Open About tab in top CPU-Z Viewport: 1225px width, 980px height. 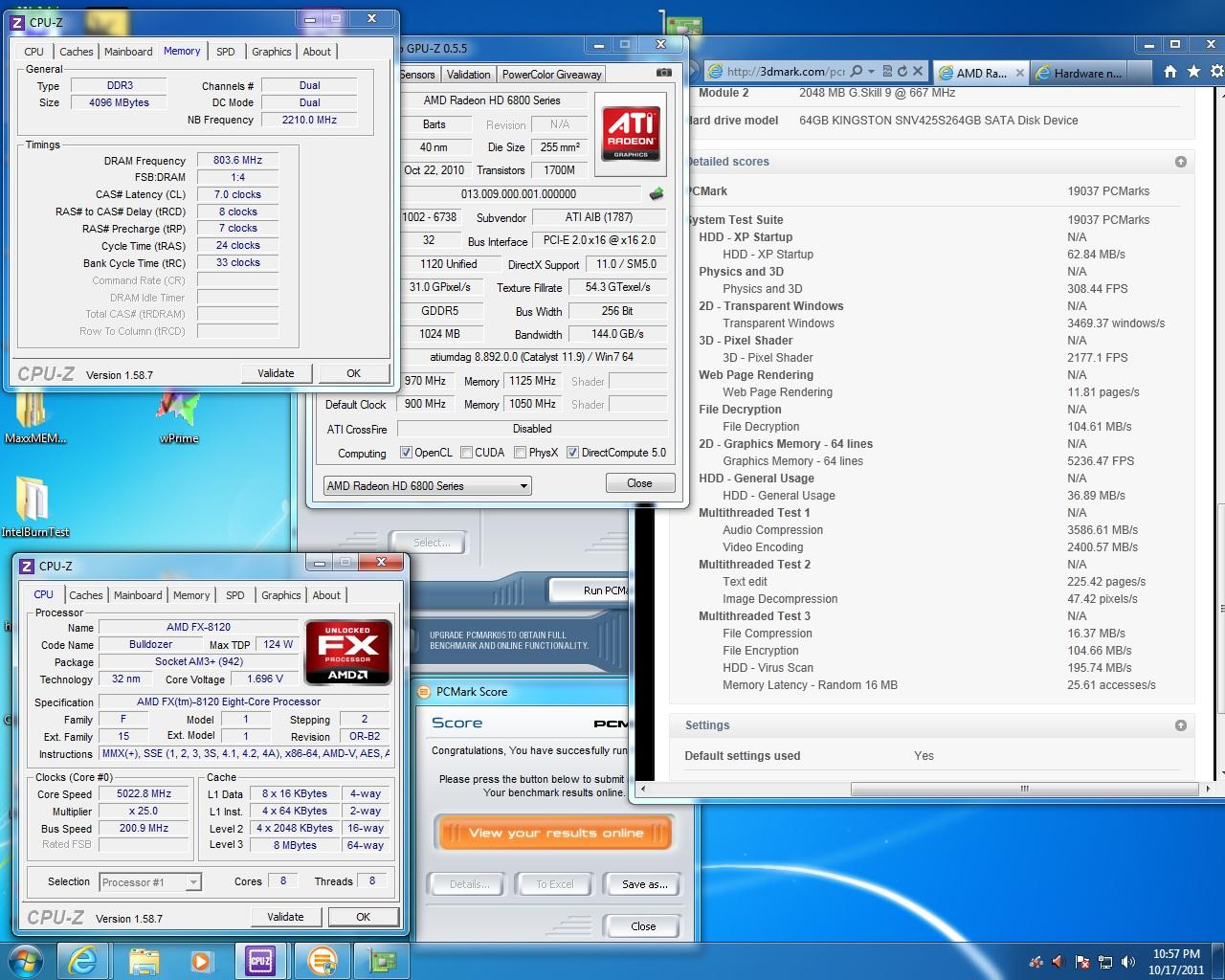317,52
